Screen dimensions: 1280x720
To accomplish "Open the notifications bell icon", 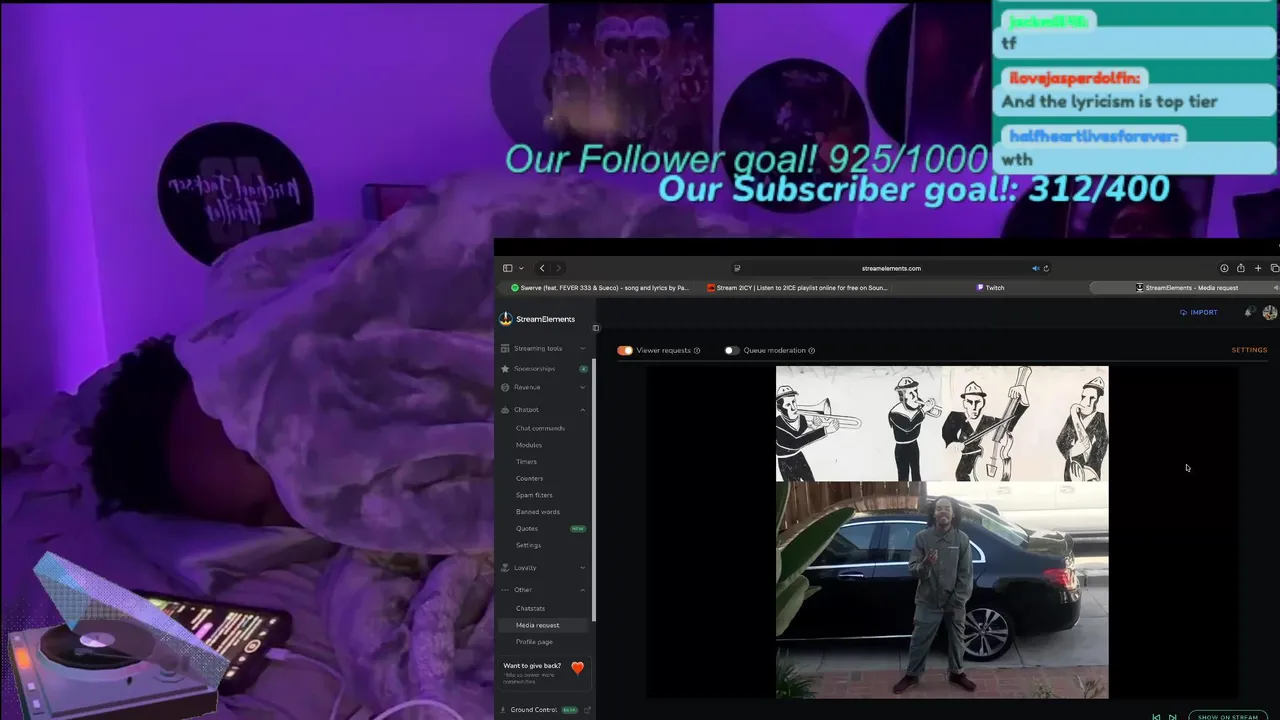I will click(x=1249, y=312).
